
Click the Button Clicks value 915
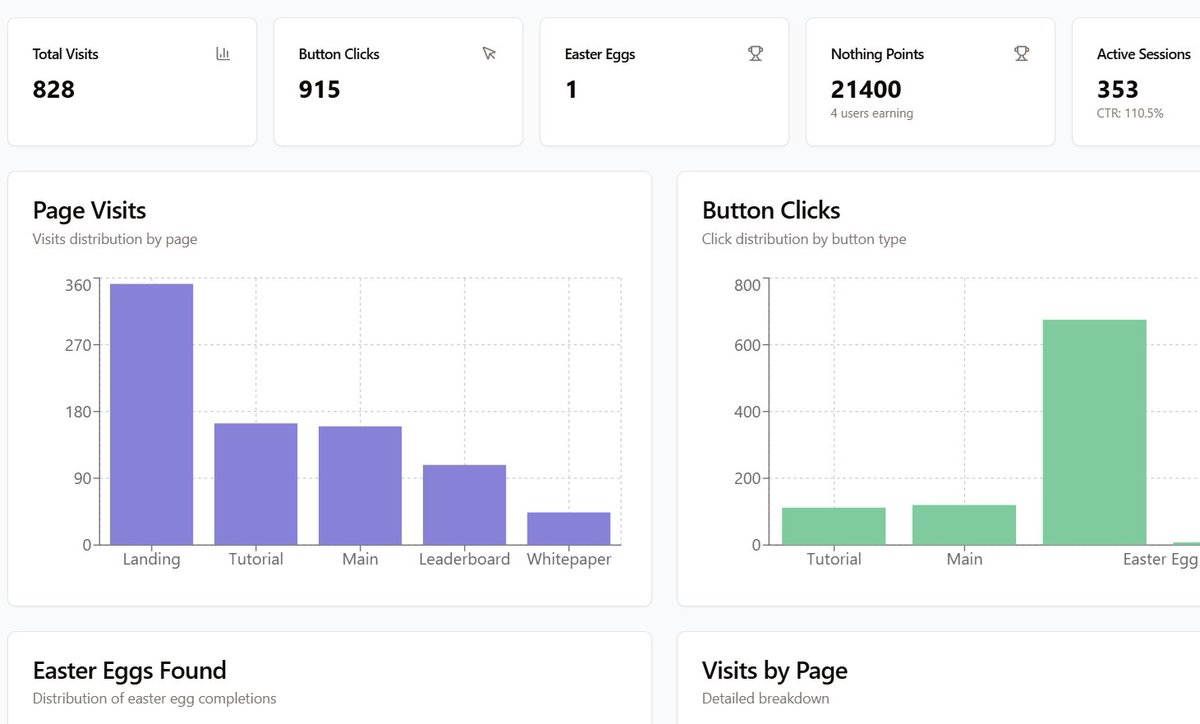[320, 90]
